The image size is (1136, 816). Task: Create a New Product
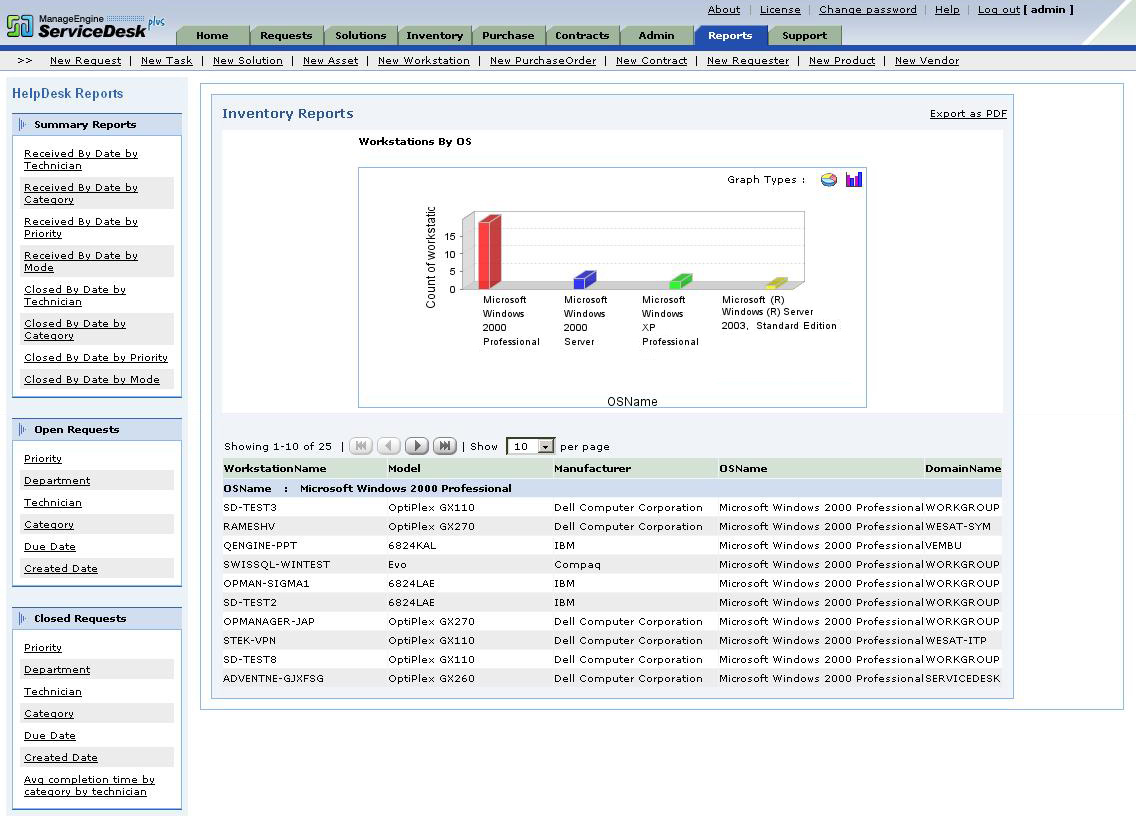pos(842,61)
